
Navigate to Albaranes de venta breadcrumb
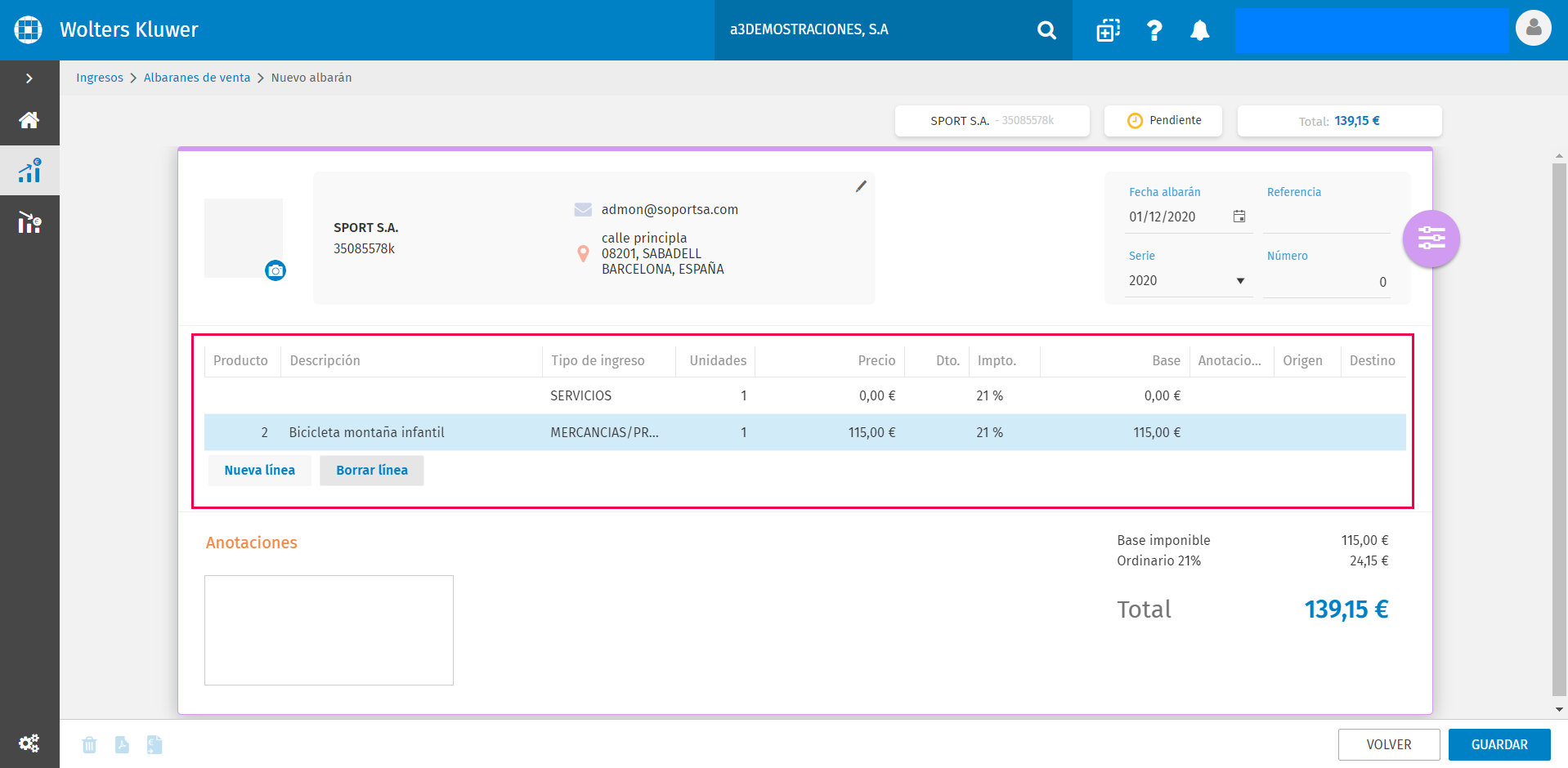197,78
